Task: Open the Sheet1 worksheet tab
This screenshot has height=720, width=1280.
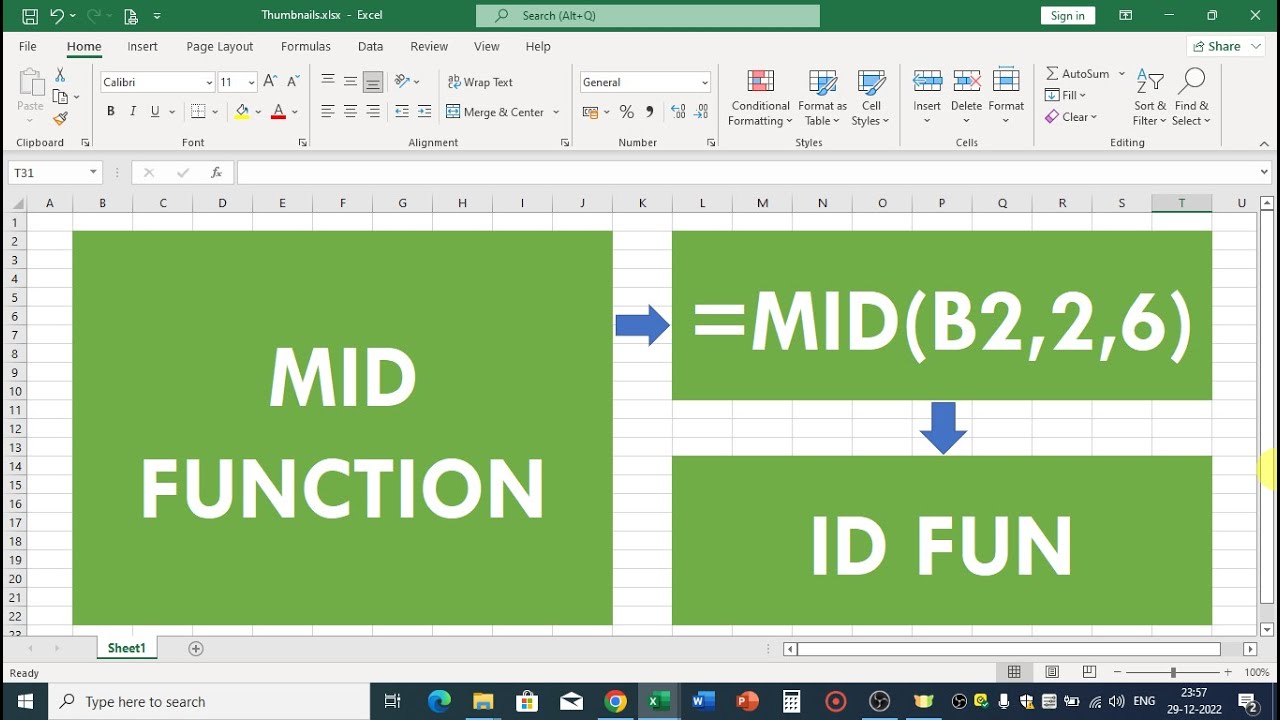Action: (127, 648)
